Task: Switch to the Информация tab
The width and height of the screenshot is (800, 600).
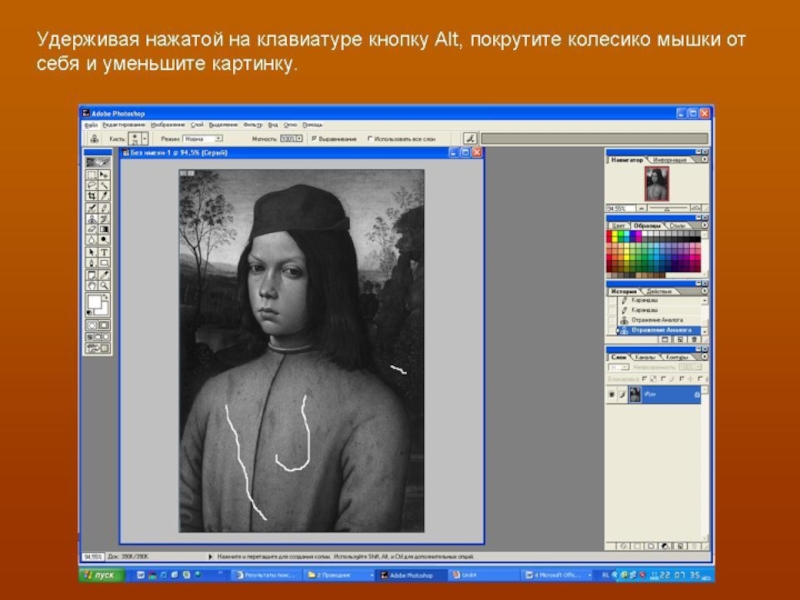Action: pos(670,160)
